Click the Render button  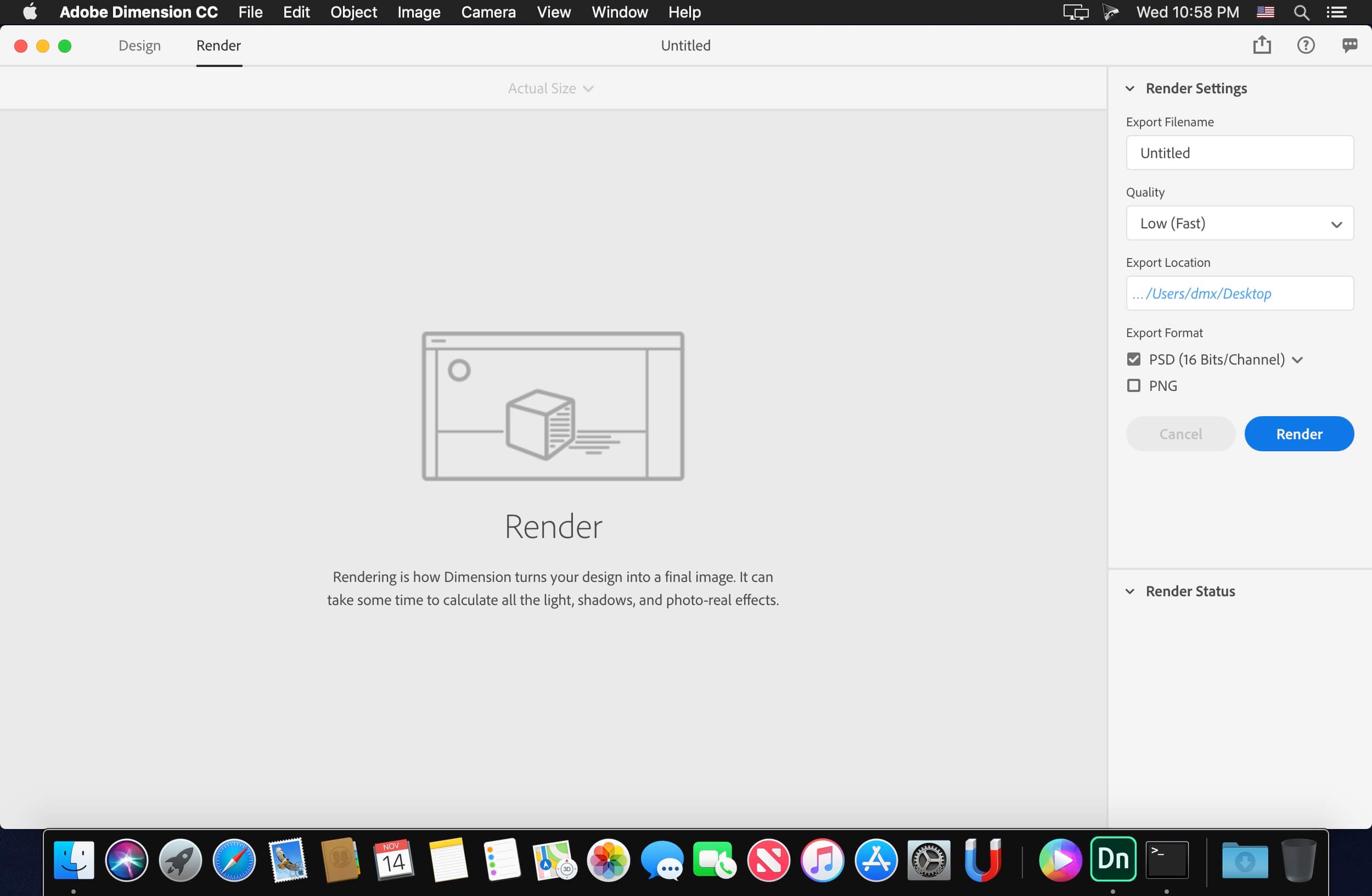pos(1299,434)
